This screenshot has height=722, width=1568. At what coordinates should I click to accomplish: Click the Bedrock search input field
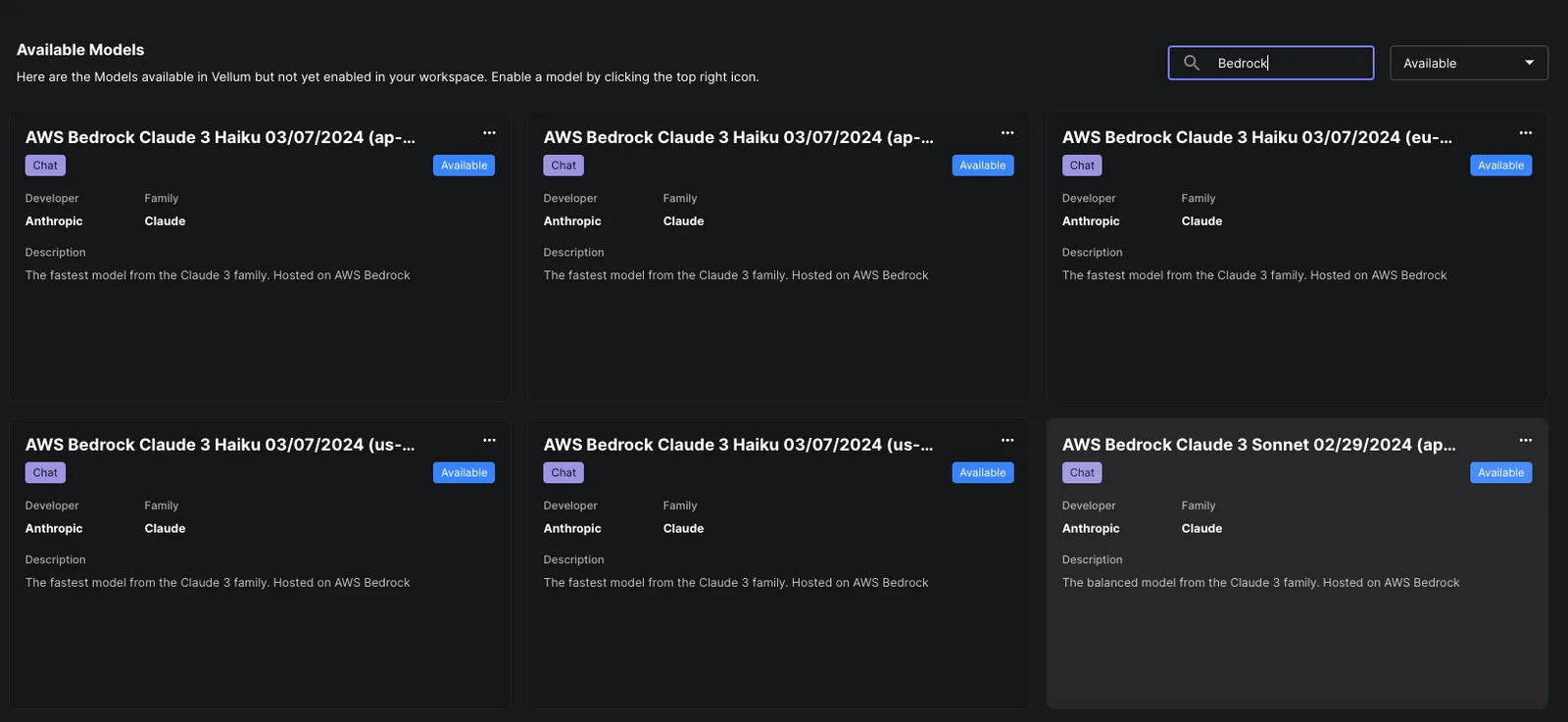[x=1271, y=63]
